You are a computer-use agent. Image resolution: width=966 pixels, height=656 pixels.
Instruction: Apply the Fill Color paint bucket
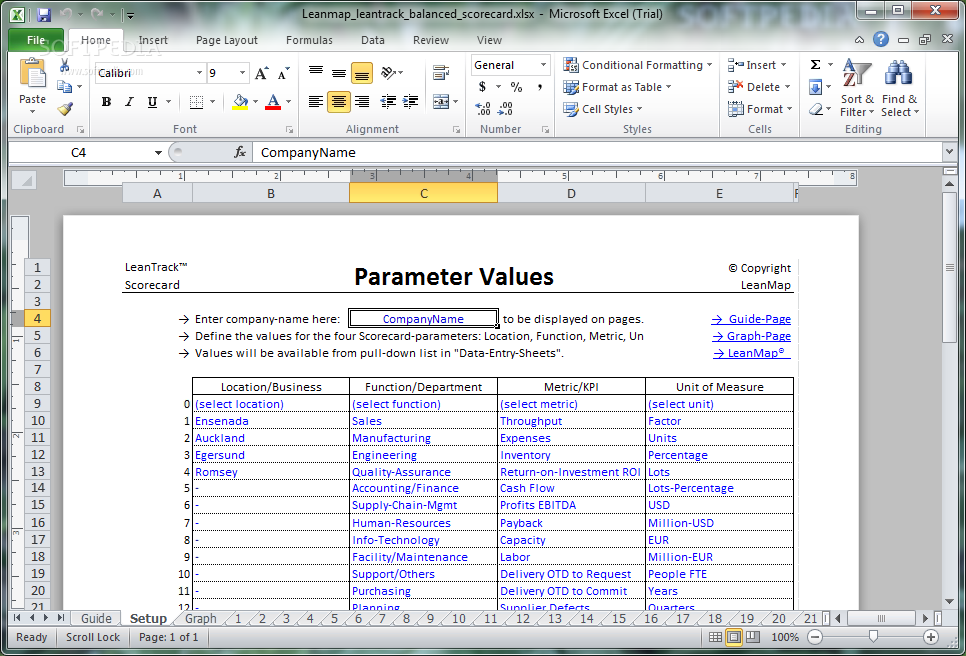[240, 102]
